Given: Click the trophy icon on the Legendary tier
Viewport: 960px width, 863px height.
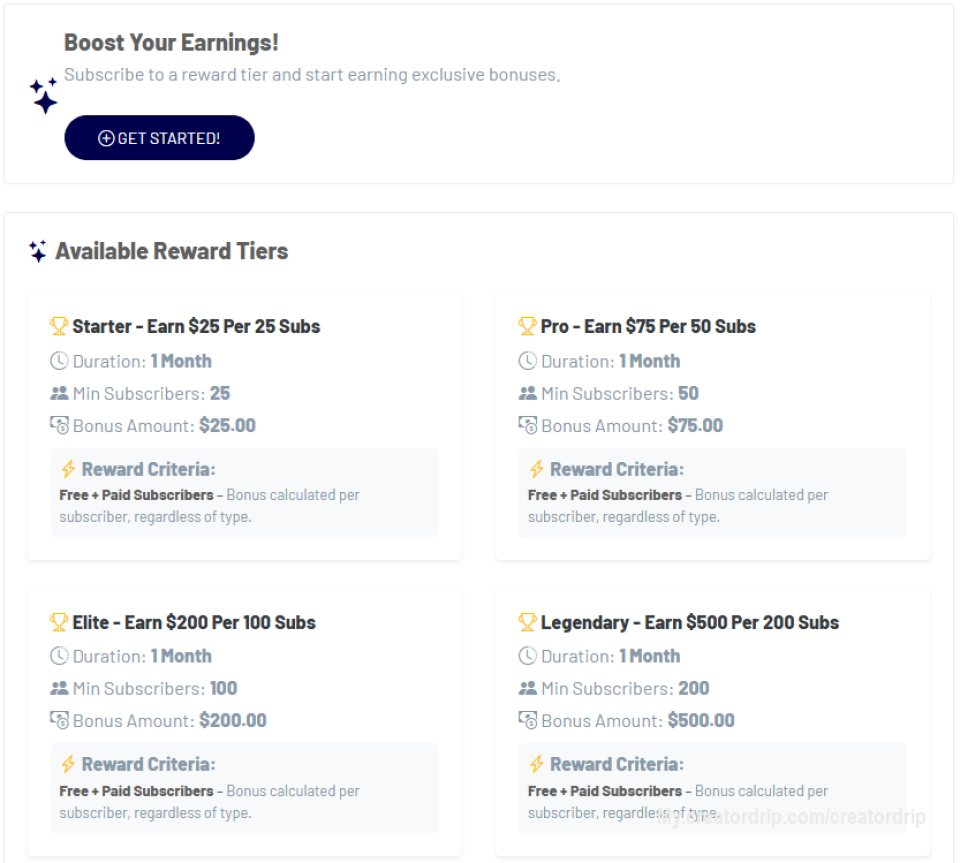Looking at the screenshot, I should tap(527, 621).
